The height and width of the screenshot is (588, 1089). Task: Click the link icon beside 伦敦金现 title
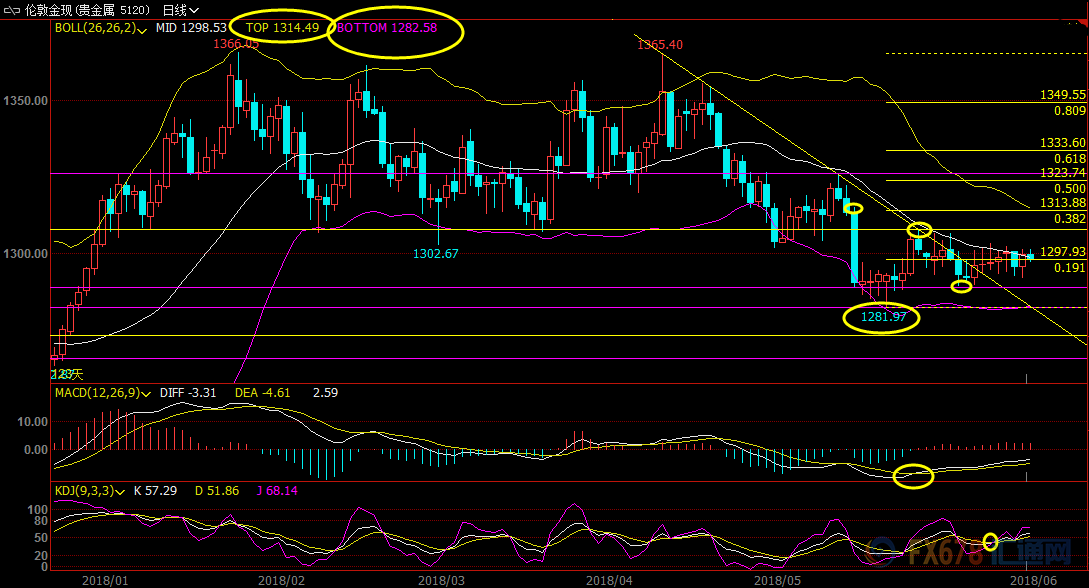pyautogui.click(x=12, y=10)
